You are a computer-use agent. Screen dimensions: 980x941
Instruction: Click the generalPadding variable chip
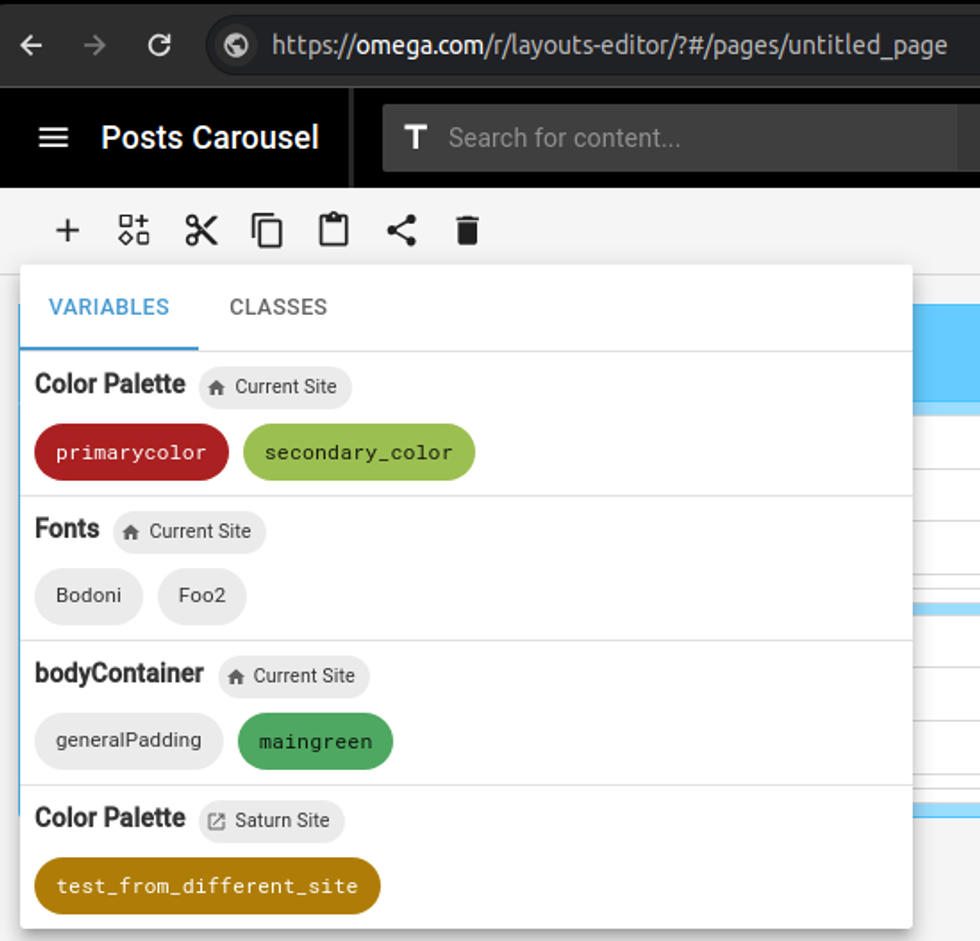coord(128,741)
